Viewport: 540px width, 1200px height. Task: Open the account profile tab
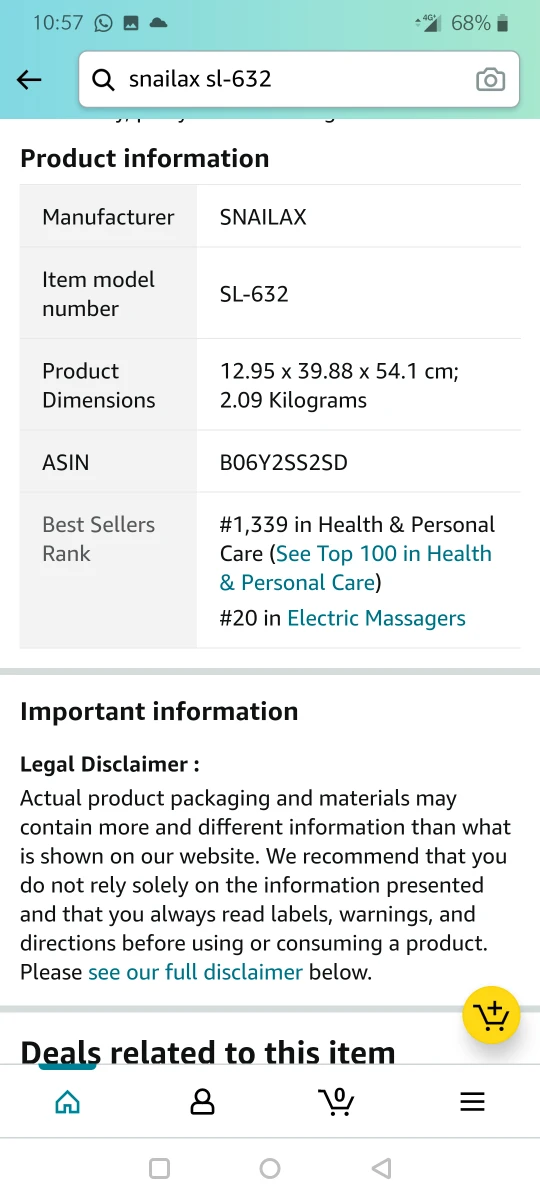pyautogui.click(x=202, y=1102)
